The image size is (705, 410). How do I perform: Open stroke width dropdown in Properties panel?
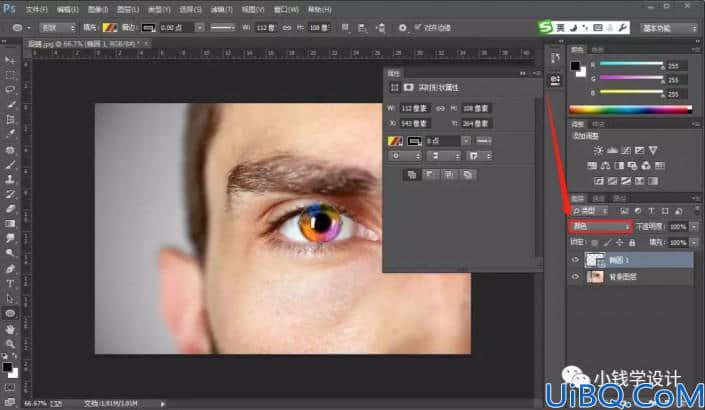click(466, 141)
